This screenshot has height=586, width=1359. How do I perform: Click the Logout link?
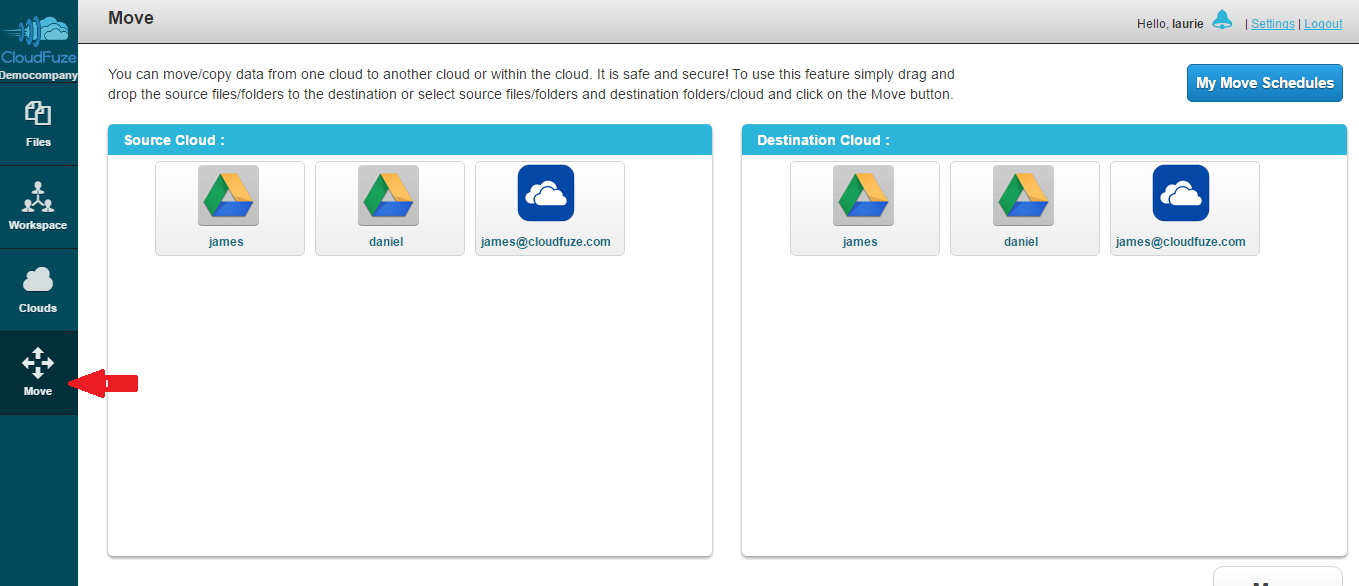click(x=1323, y=24)
